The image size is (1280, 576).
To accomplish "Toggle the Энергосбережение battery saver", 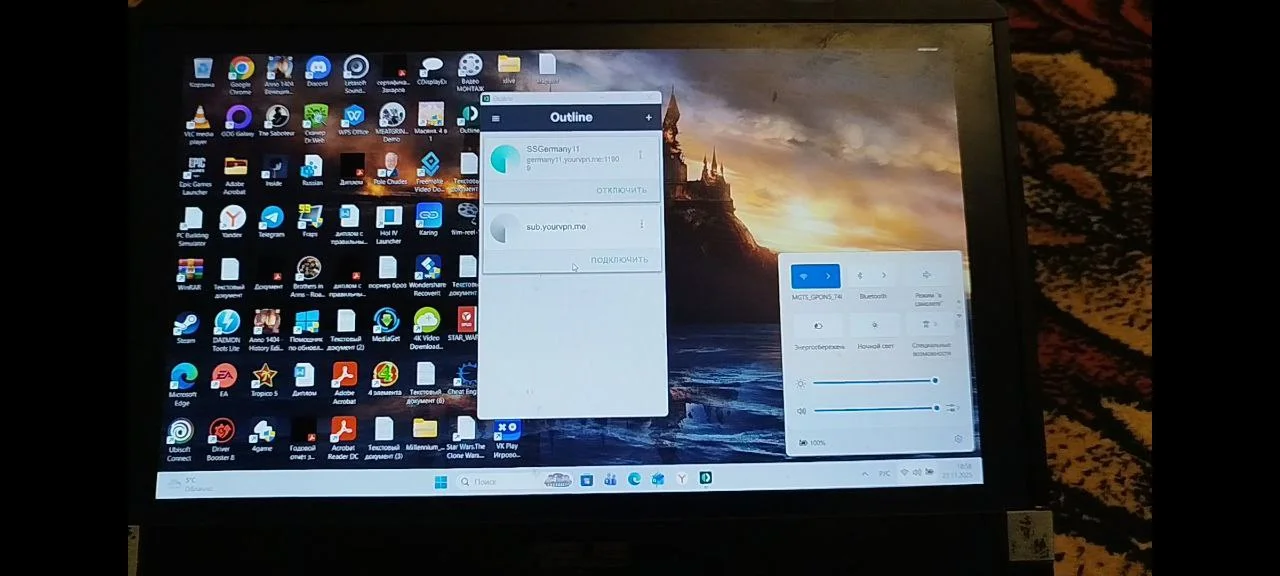I will (x=818, y=325).
